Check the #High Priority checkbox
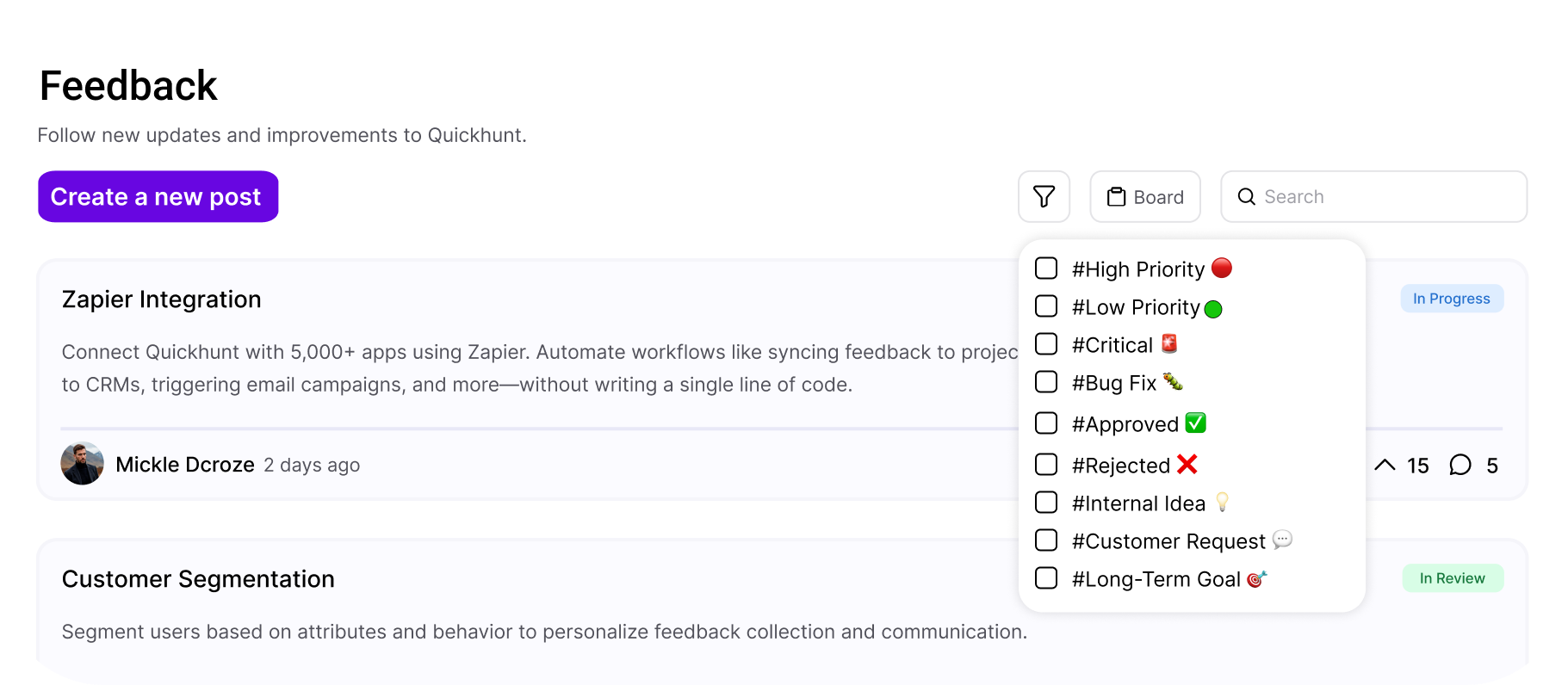This screenshot has height=685, width=1568. (1046, 268)
